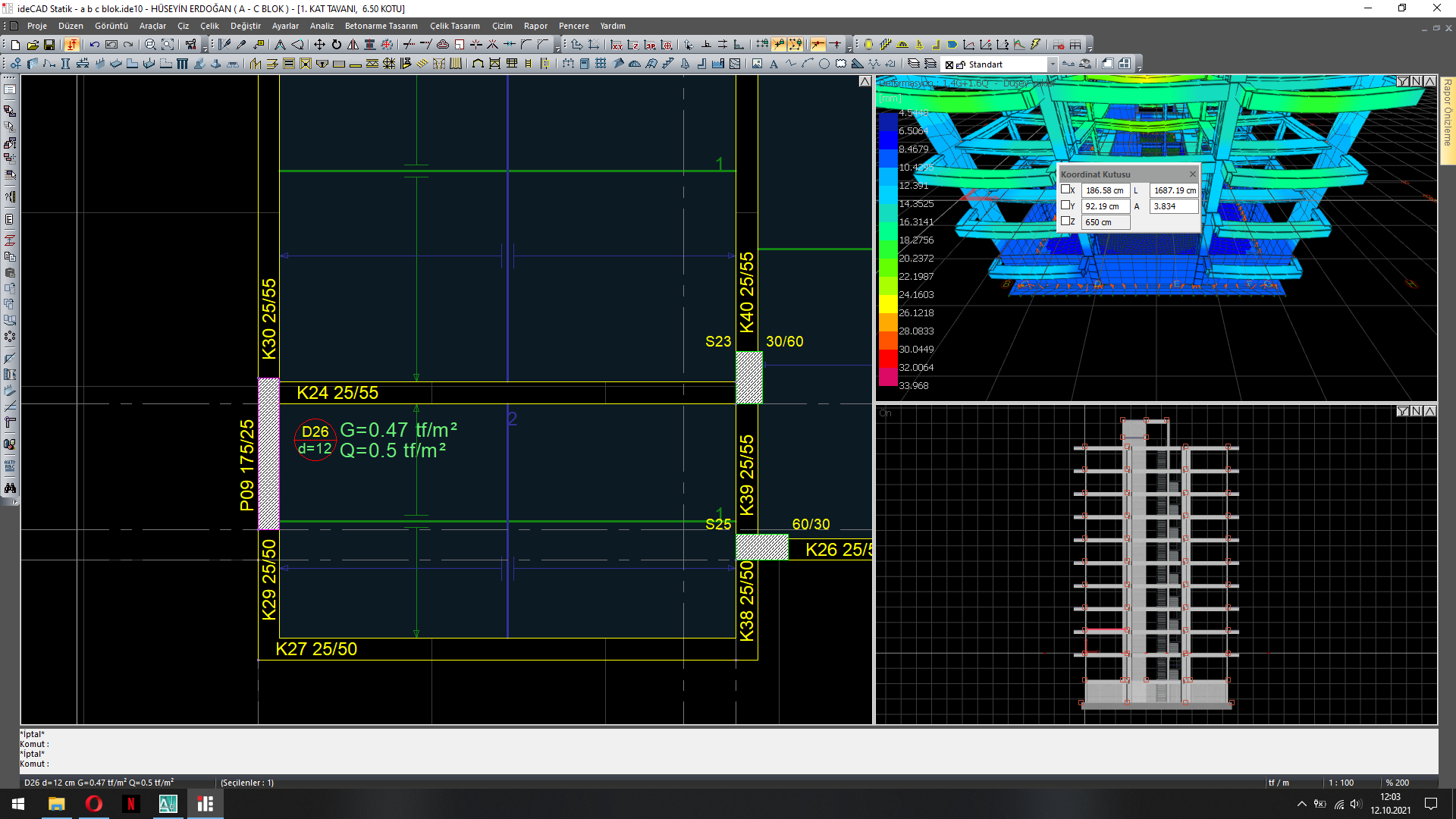The width and height of the screenshot is (1456, 819).
Task: Click the lightning bolt analysis icon
Action: (x=1035, y=45)
